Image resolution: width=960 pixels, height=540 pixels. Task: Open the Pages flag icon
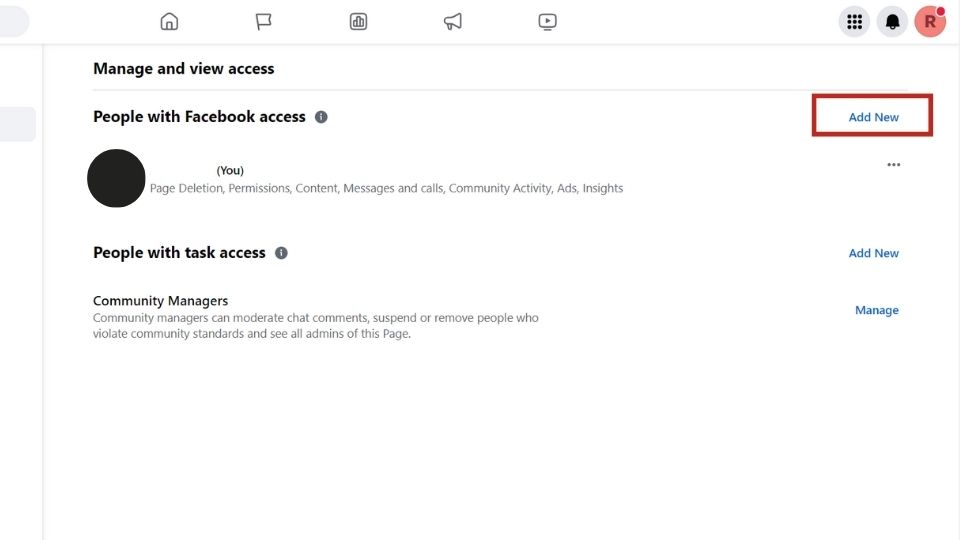(x=263, y=21)
